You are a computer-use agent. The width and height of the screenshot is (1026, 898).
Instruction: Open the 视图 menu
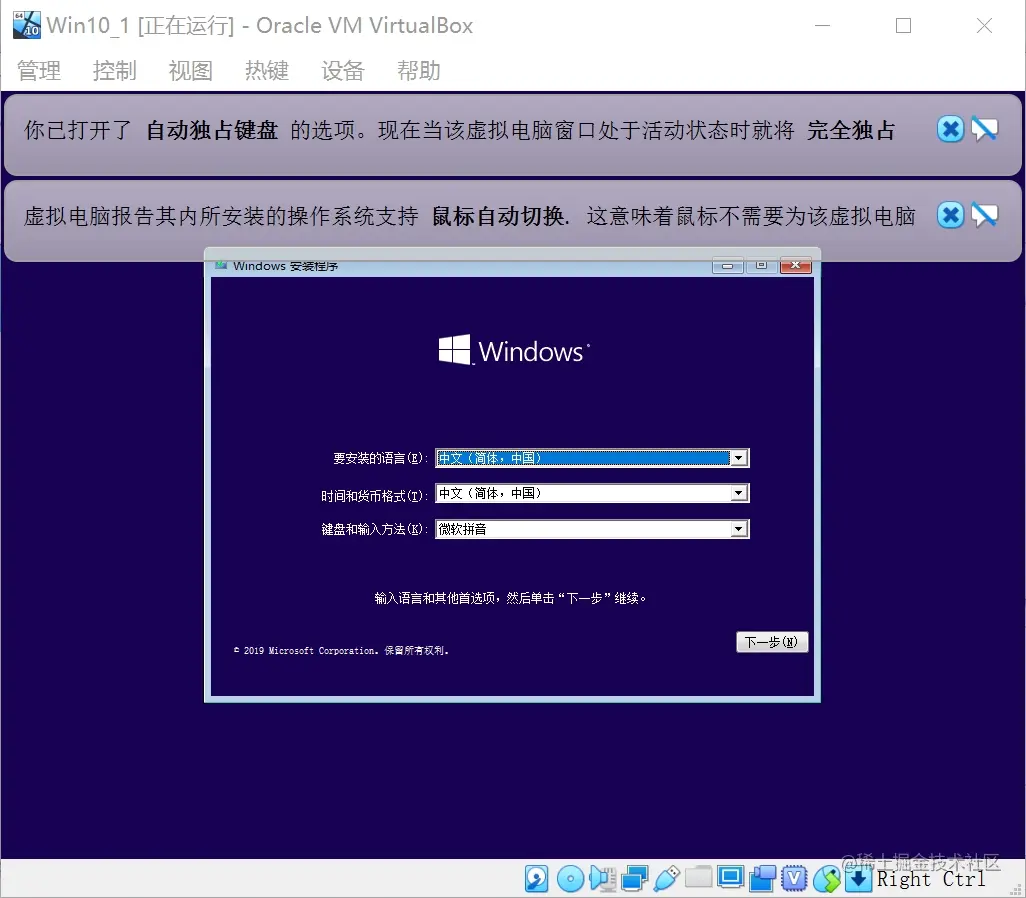pyautogui.click(x=190, y=70)
